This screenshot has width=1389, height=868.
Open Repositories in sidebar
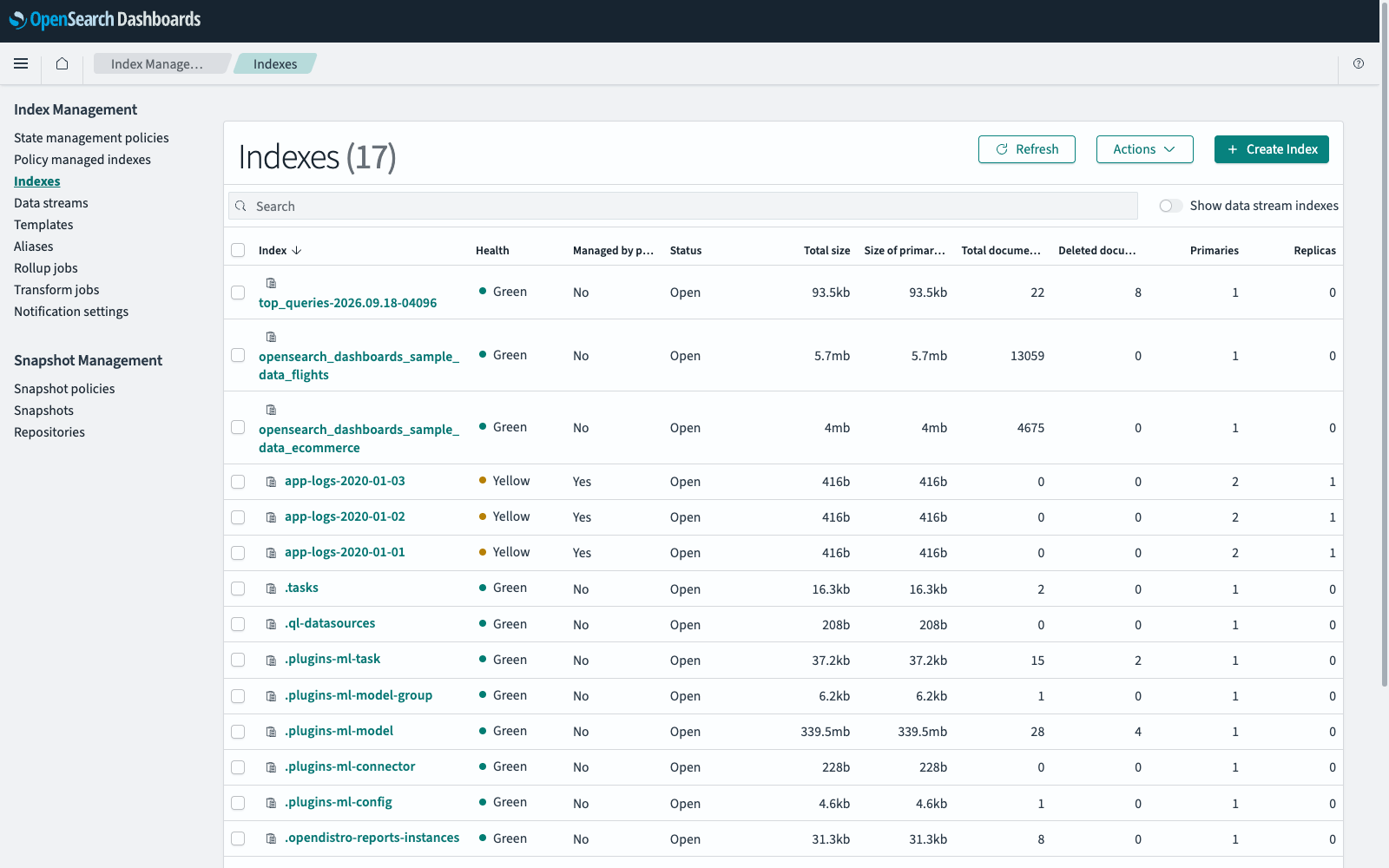point(49,432)
